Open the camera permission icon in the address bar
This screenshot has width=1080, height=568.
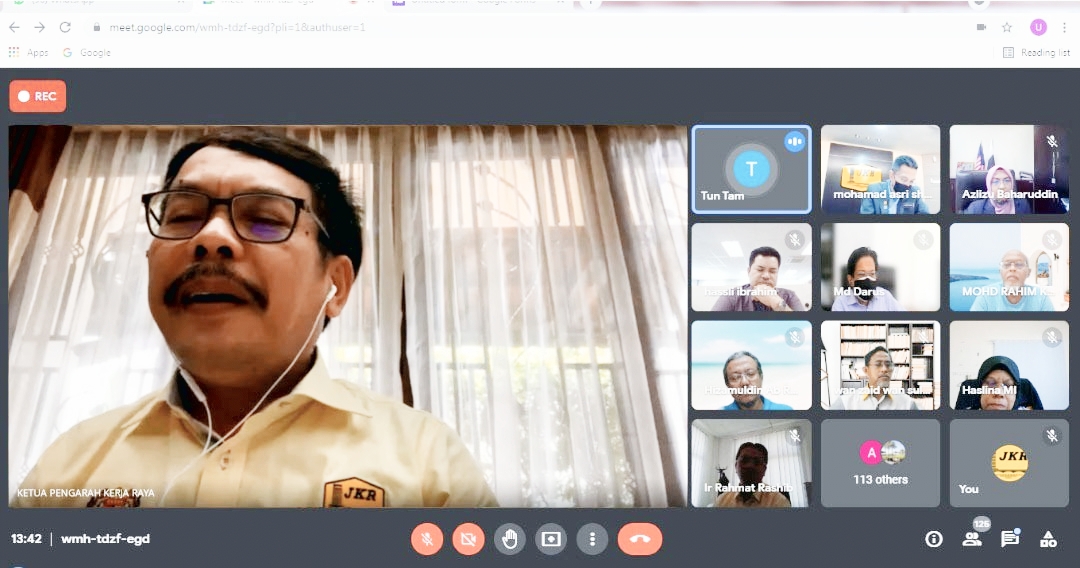(982, 28)
